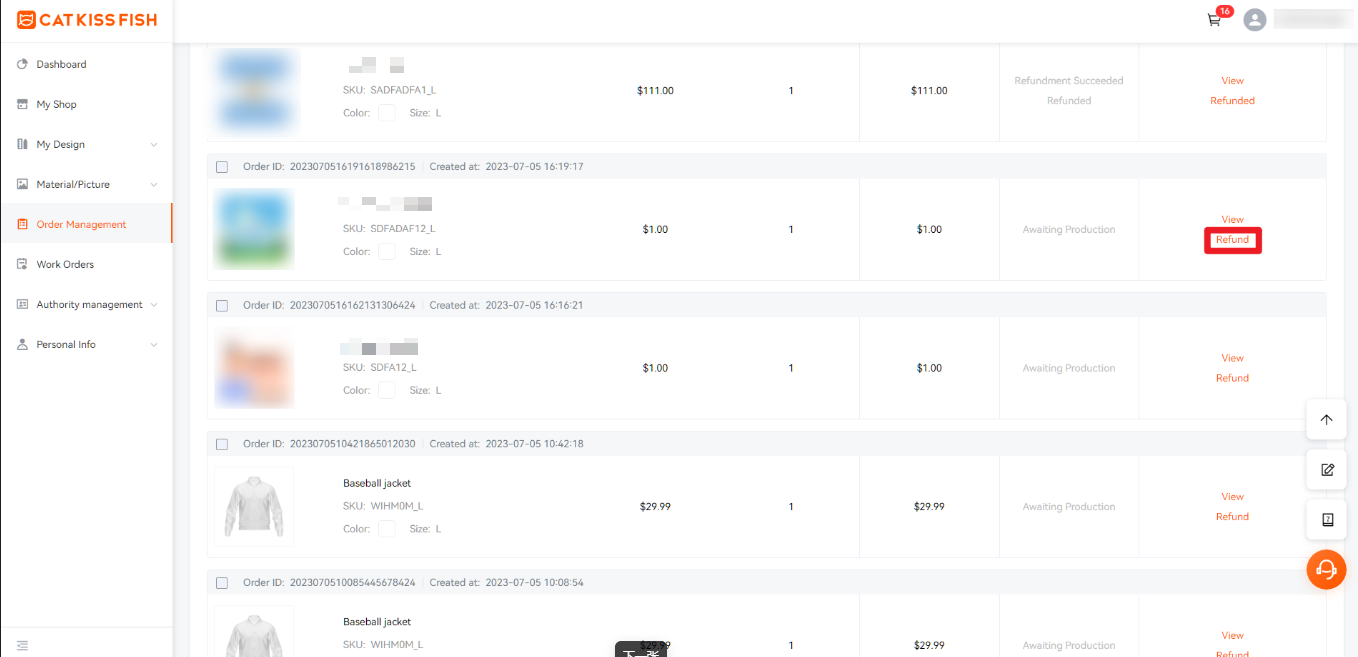Select checkbox for order 2023070516162131306424
Screen dimensions: 1358x657
point(222,306)
